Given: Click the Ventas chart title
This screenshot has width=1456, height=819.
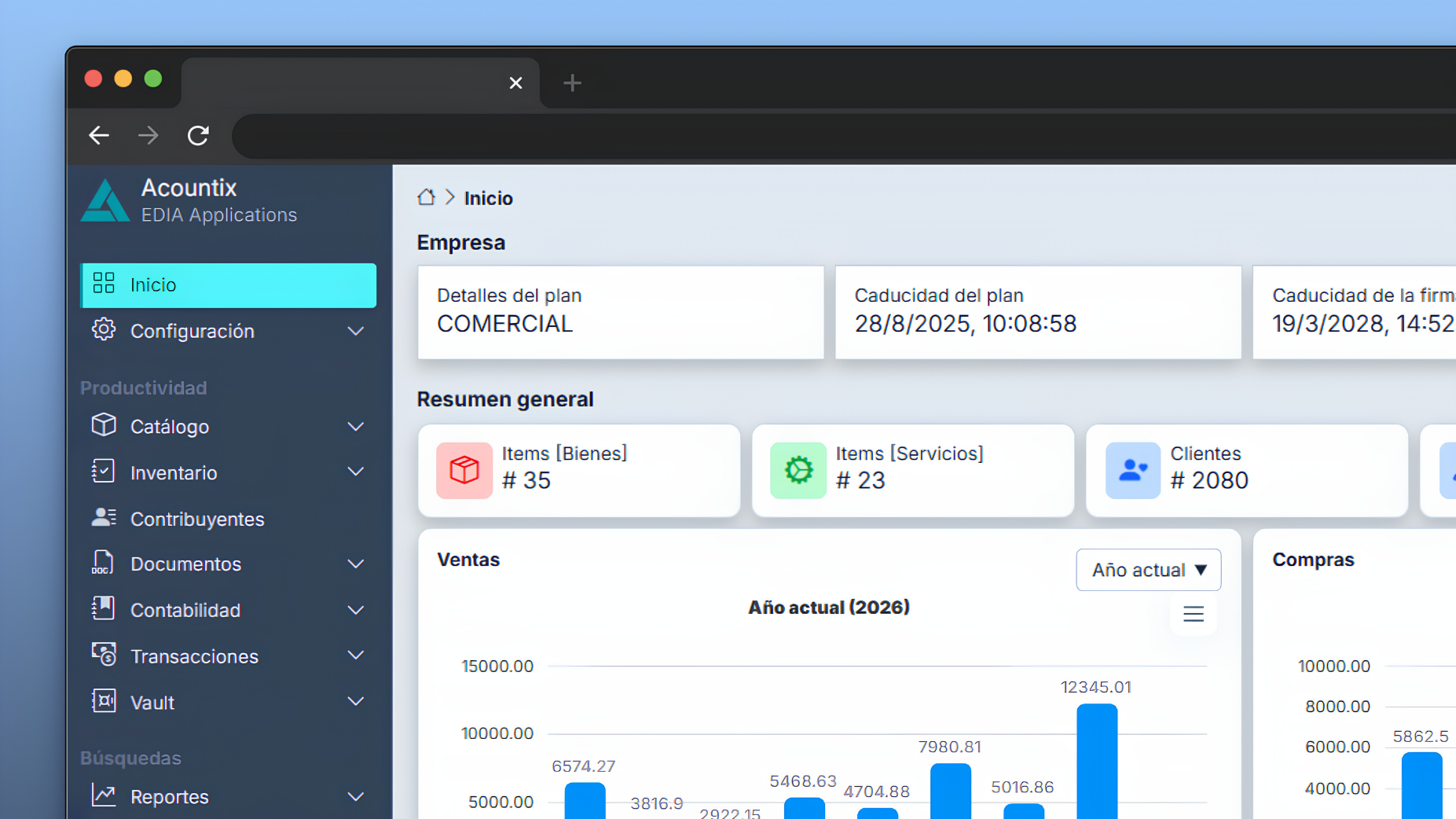Looking at the screenshot, I should point(468,560).
